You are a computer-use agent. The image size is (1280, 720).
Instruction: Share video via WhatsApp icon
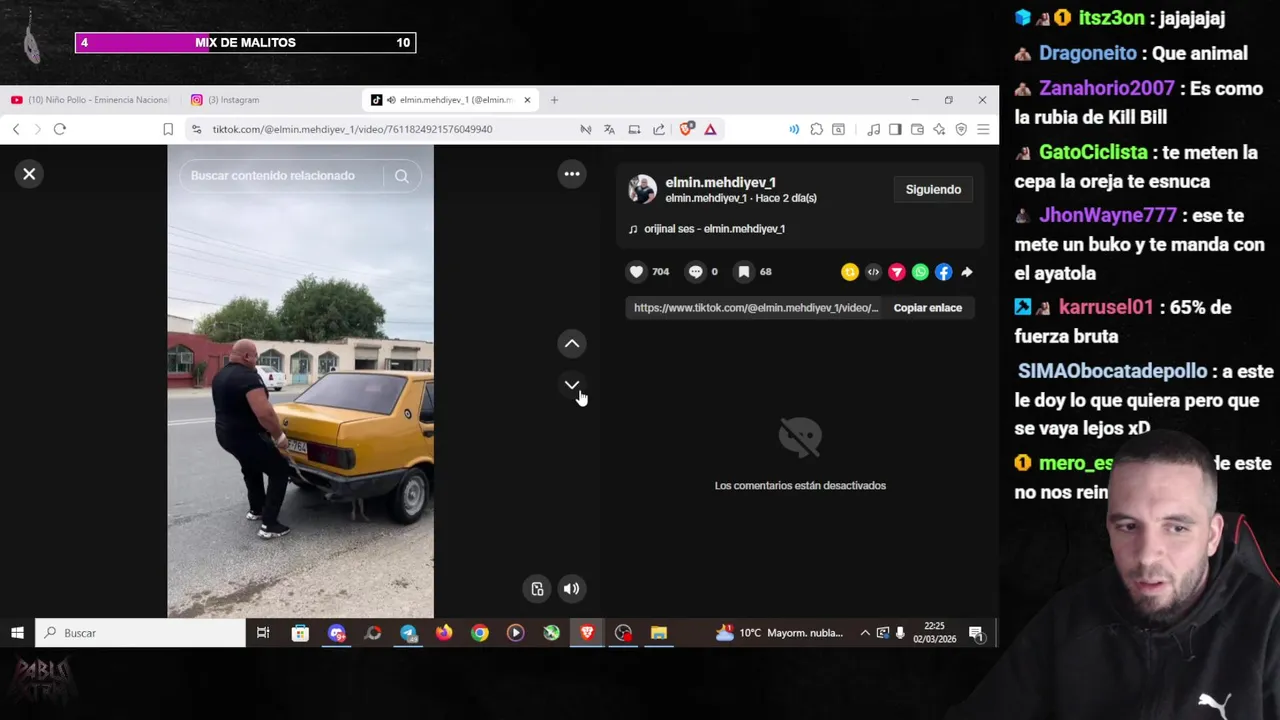pos(920,272)
